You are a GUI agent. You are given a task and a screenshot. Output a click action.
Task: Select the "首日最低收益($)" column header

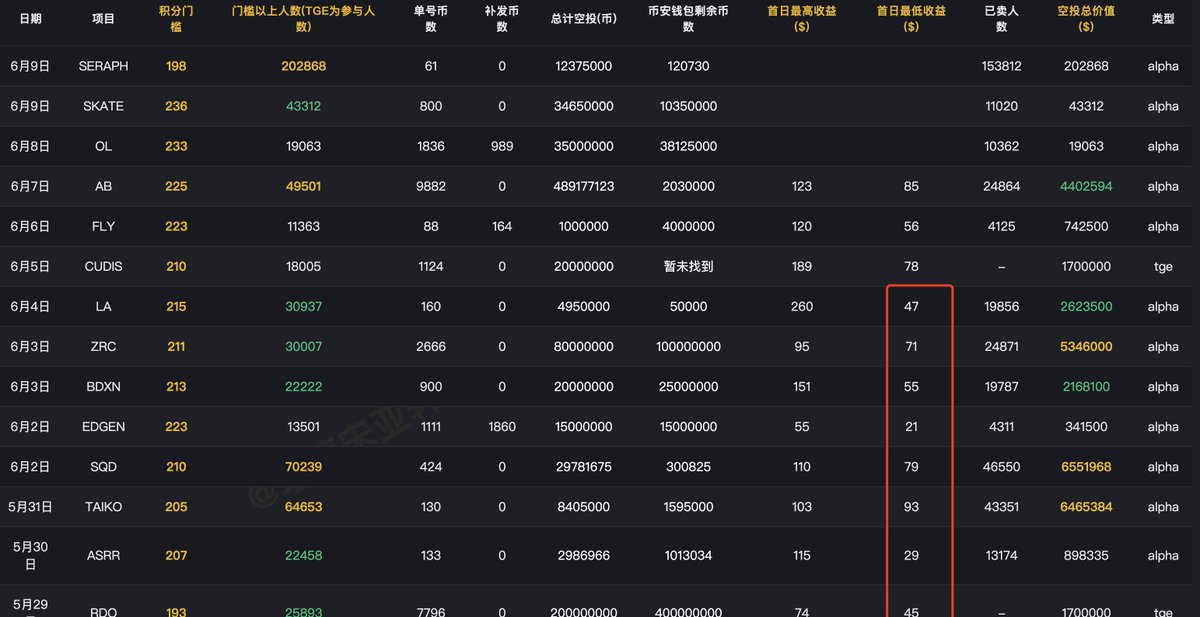point(911,19)
